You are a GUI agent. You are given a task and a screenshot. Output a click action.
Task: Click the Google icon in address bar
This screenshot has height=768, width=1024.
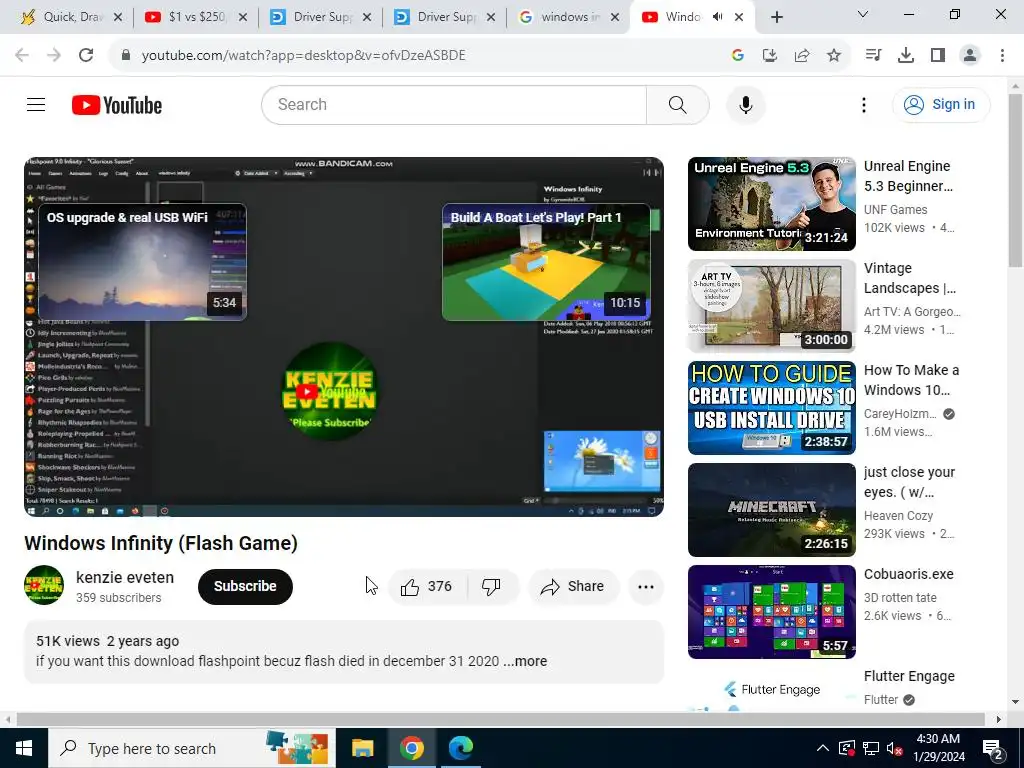pyautogui.click(x=738, y=55)
